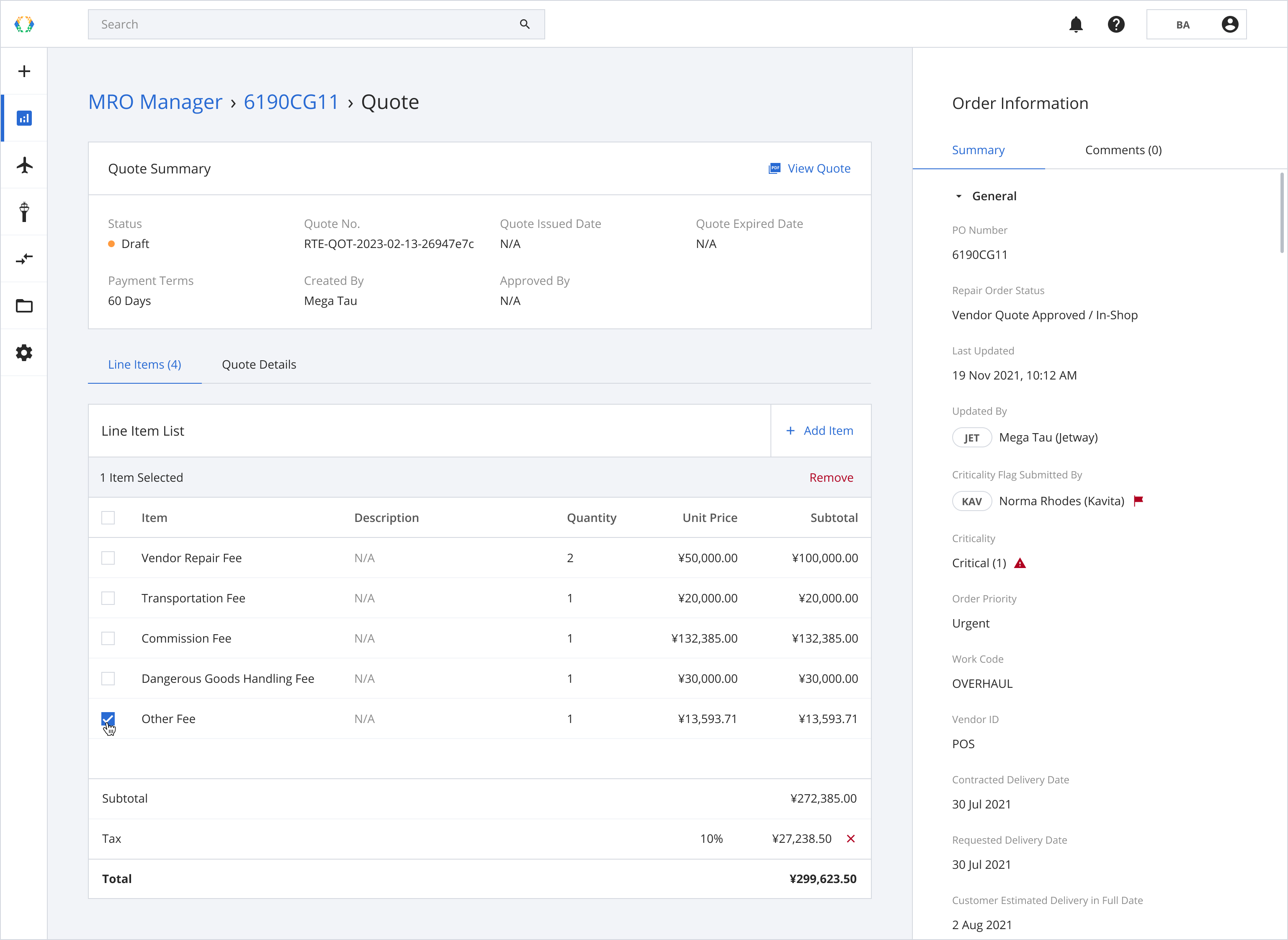Viewport: 1288px width, 940px height.
Task: Click the red Remove button
Action: pos(831,478)
